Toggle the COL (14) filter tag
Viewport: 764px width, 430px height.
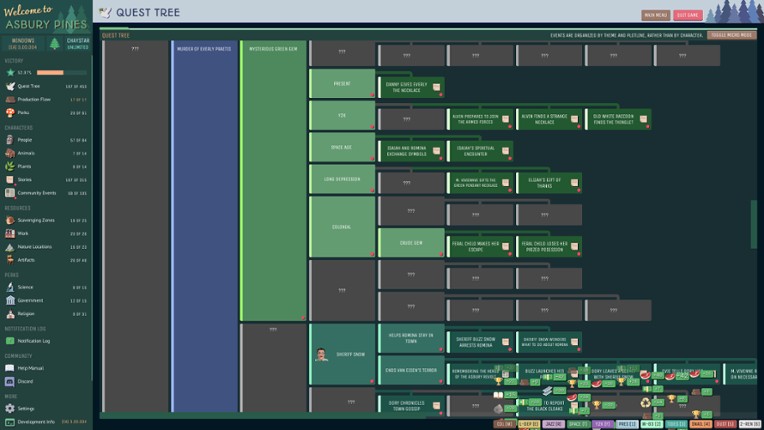pos(504,424)
